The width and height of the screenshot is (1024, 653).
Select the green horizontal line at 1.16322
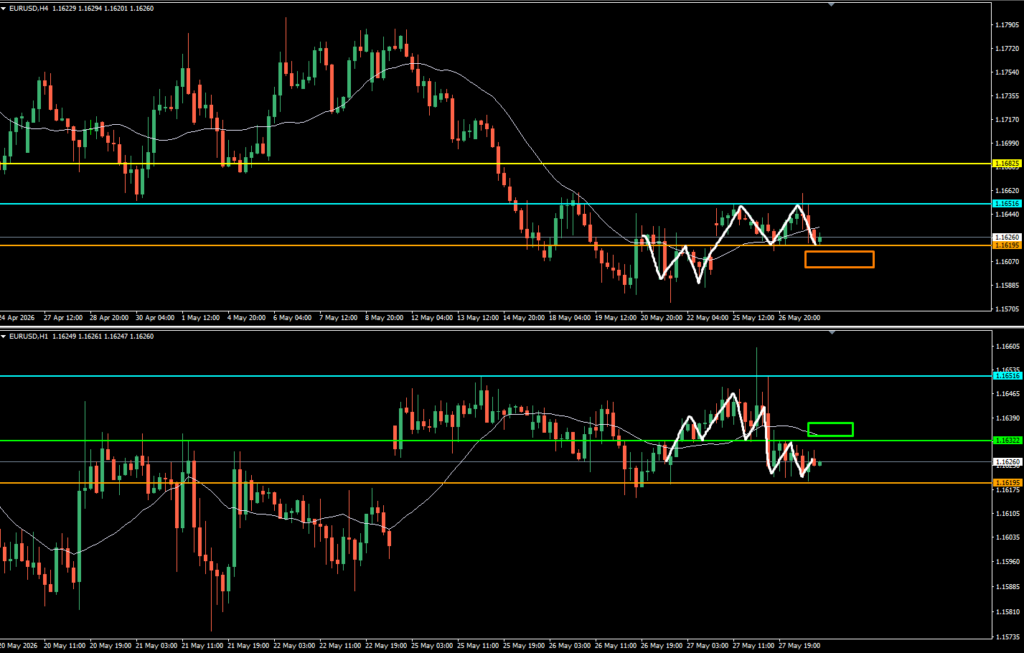(496, 440)
